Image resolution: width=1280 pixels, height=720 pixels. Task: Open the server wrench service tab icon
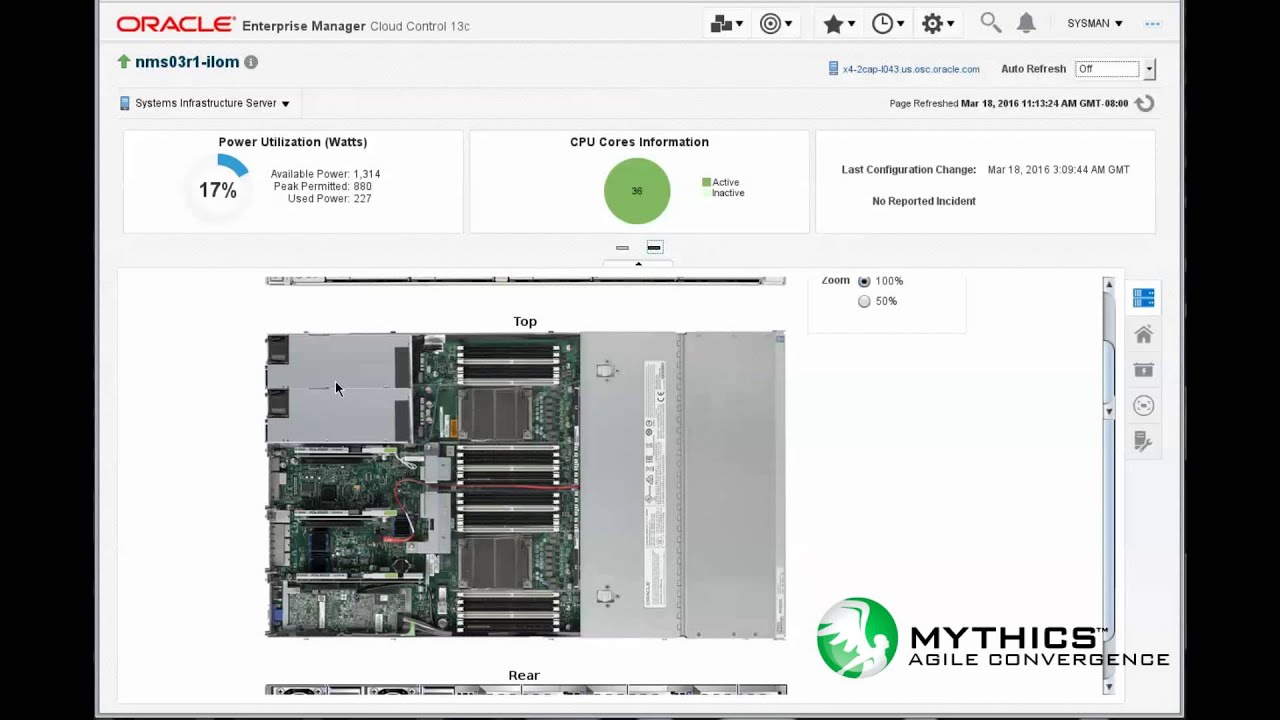1144,442
